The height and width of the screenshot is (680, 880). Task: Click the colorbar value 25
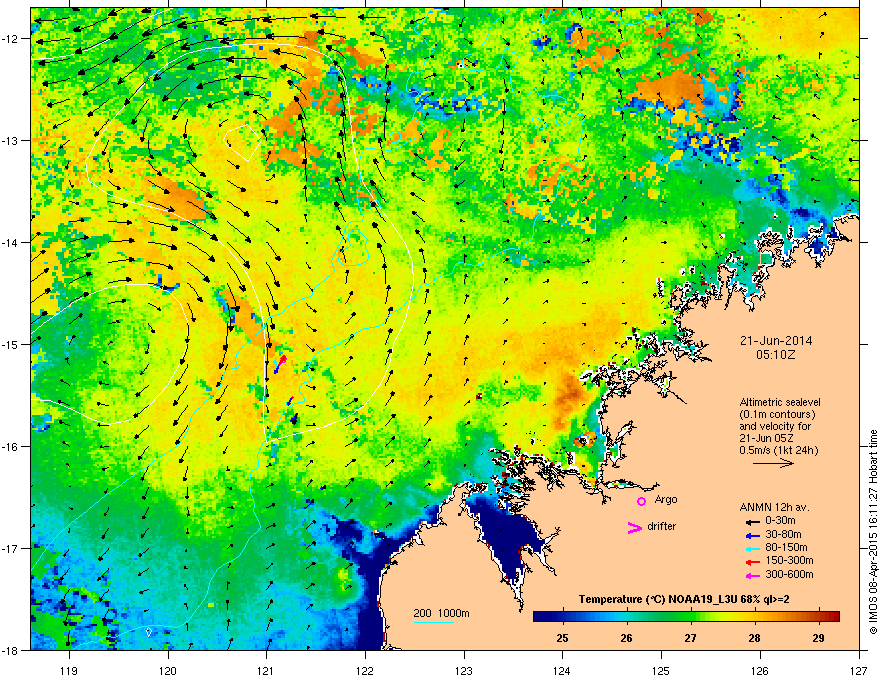tap(562, 638)
